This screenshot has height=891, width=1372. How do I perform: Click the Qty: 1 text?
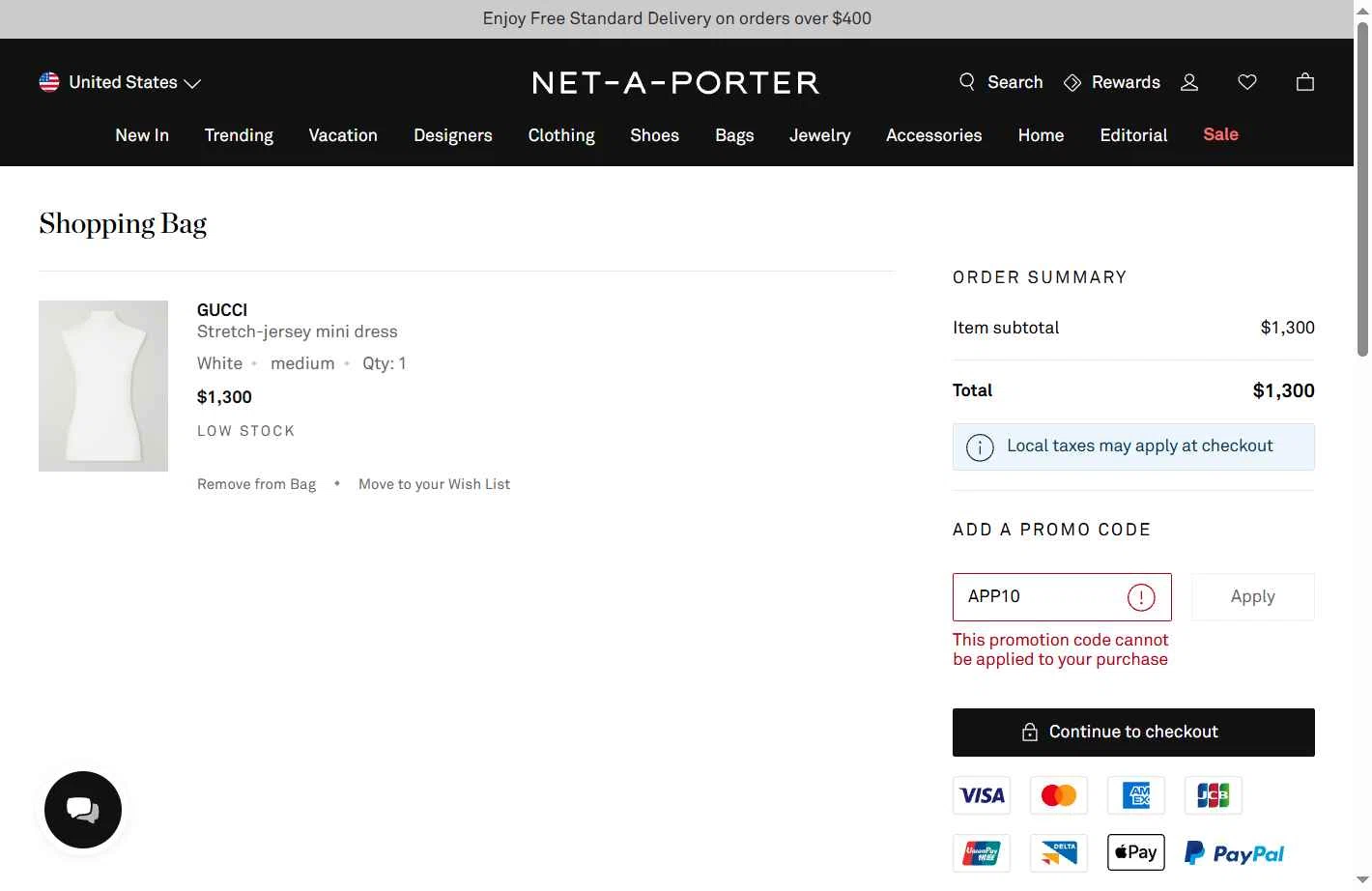385,363
